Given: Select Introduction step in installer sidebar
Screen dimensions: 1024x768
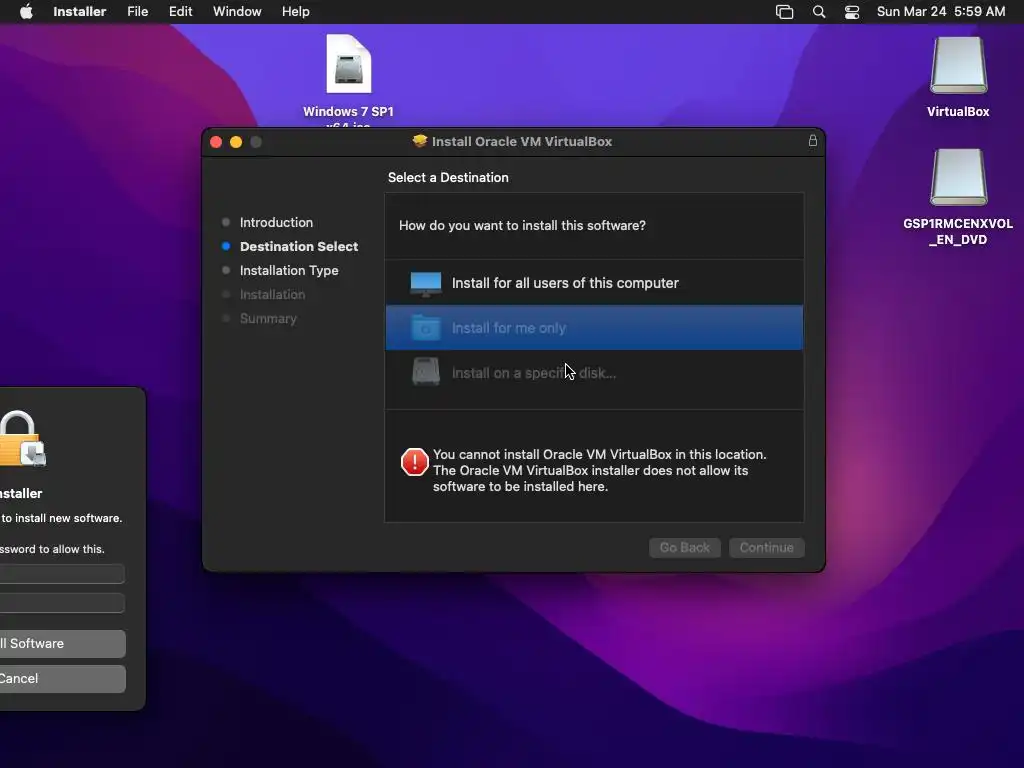Looking at the screenshot, I should [x=276, y=222].
